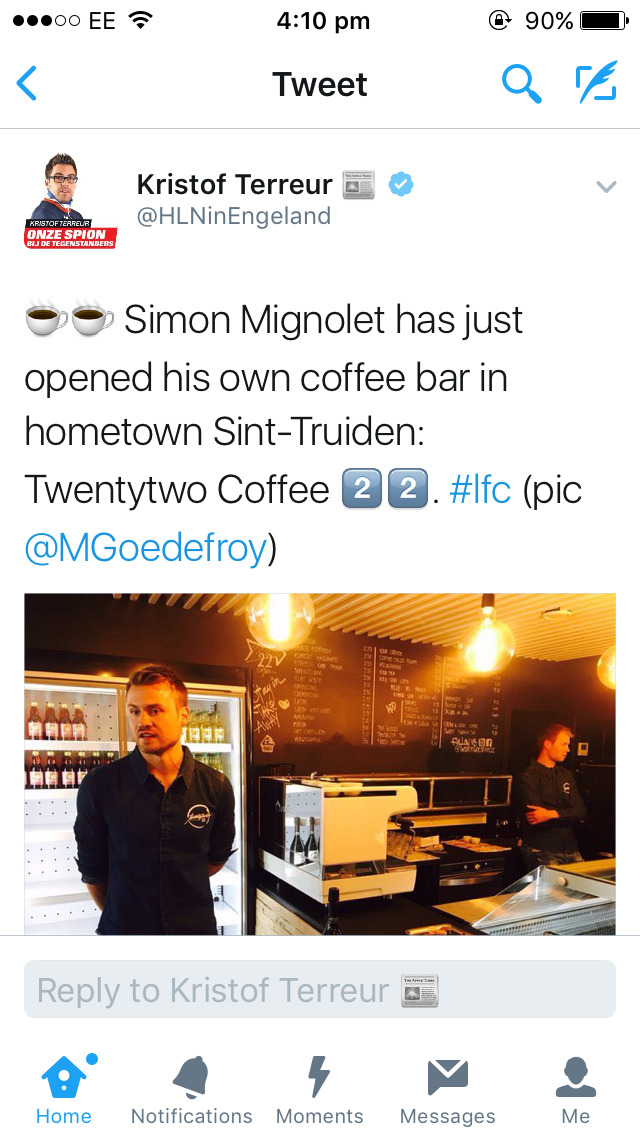Open Kristof Terreur's profile picture
The image size is (640, 1136).
pyautogui.click(x=70, y=201)
